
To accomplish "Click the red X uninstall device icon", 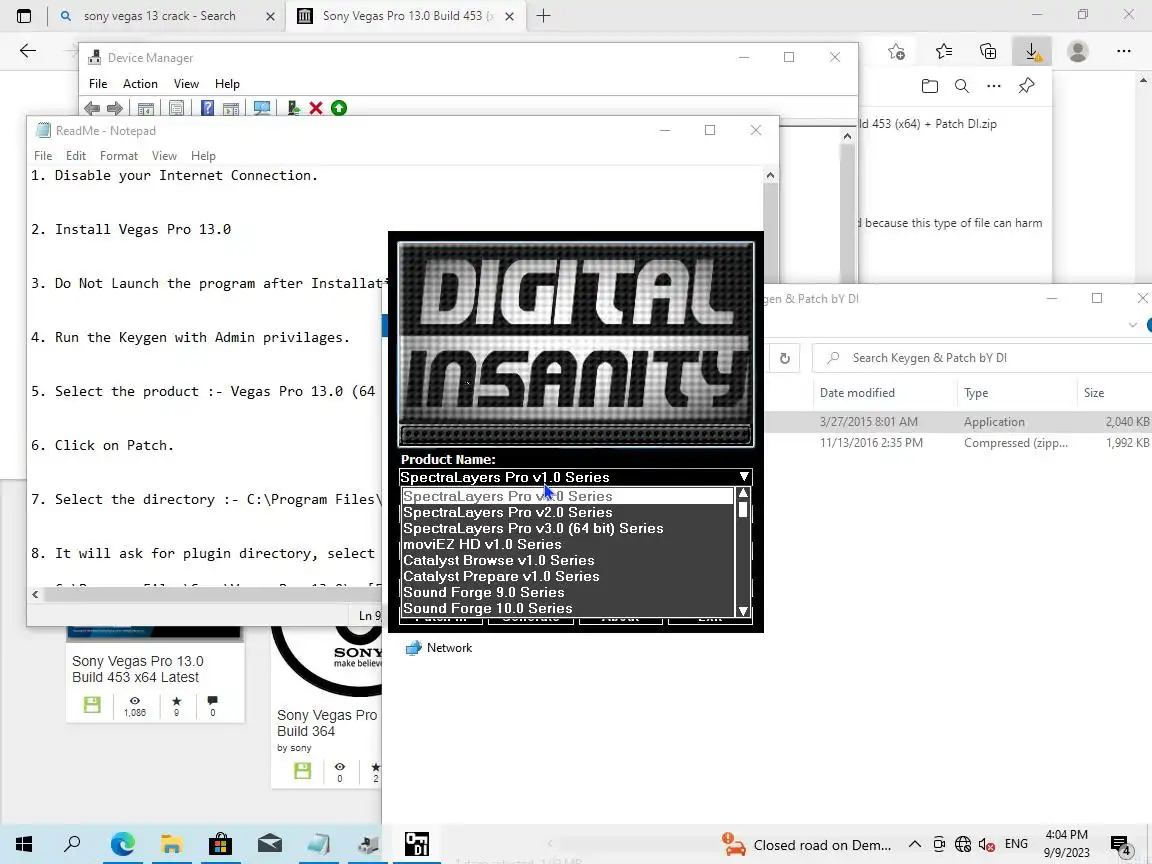I will (316, 109).
